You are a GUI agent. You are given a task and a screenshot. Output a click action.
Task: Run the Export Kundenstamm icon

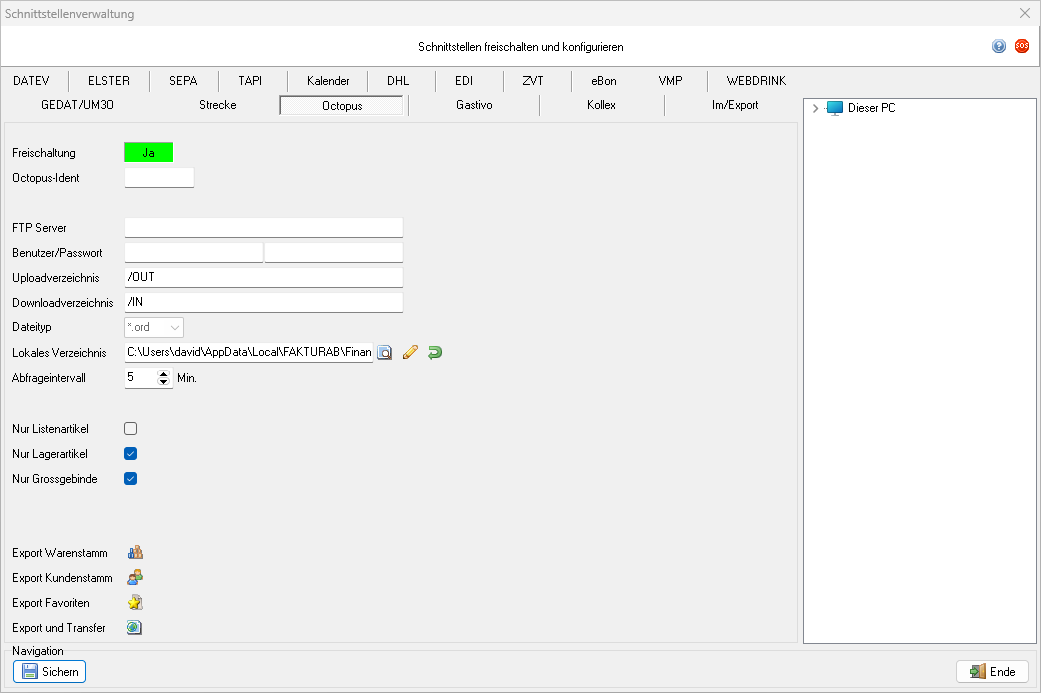135,577
